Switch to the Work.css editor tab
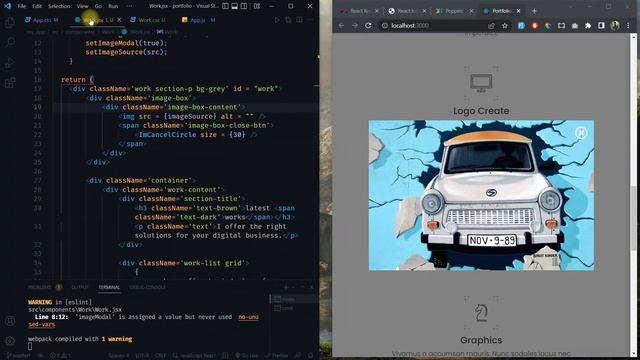Image resolution: width=640 pixels, height=360 pixels. pos(148,20)
